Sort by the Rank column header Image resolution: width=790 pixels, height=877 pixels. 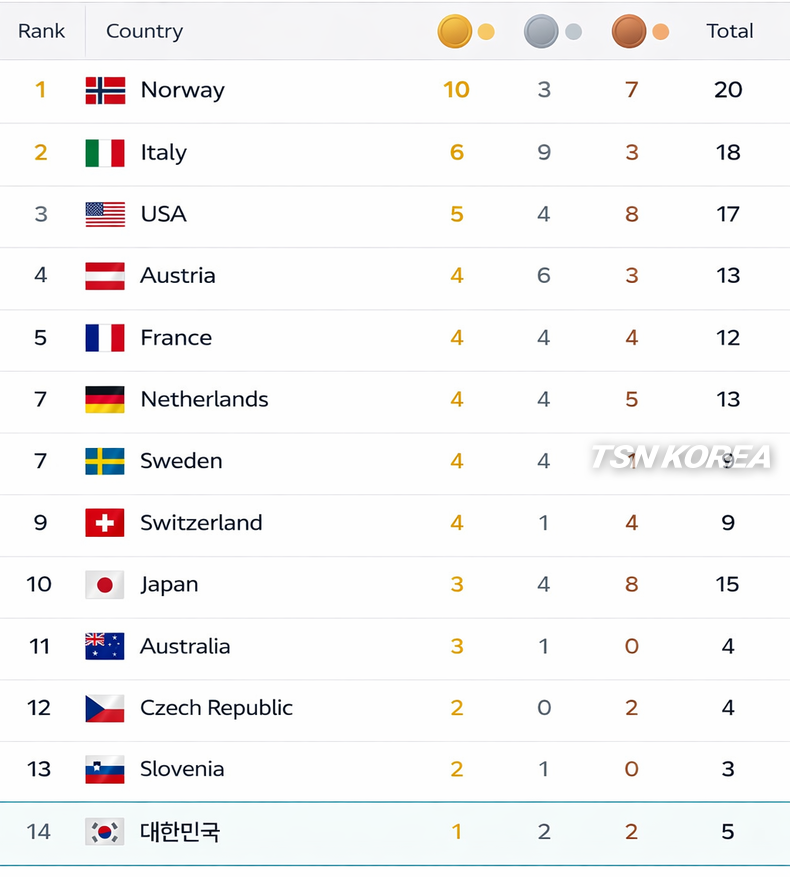click(x=41, y=31)
